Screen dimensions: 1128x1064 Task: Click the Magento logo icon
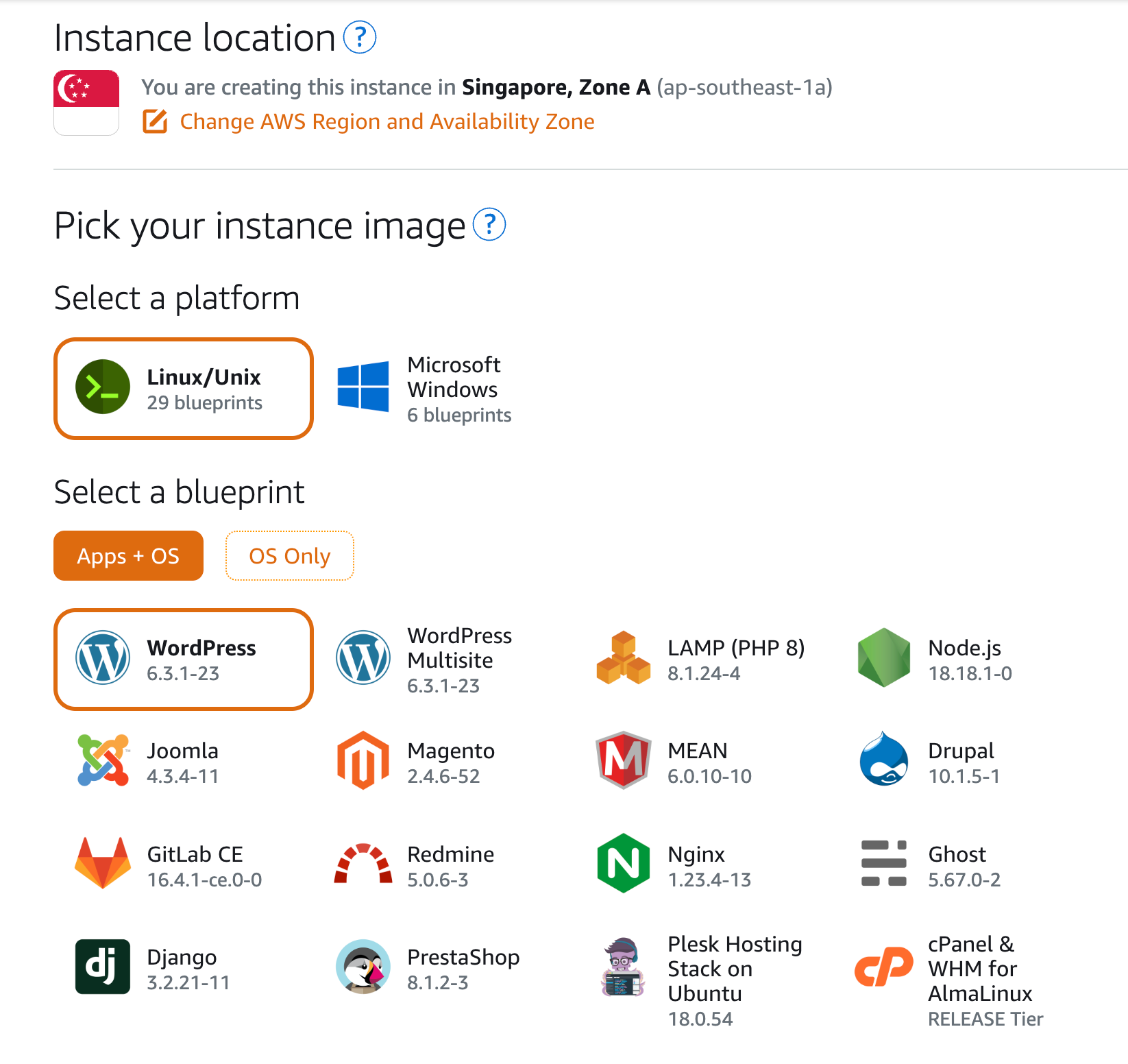pos(363,760)
